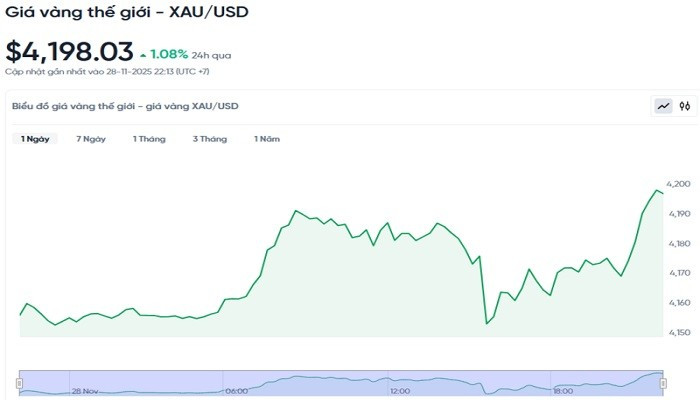This screenshot has height=400, width=700.
Task: Click the Biểu đồ giá vàng thế giới chart title
Action: click(125, 105)
